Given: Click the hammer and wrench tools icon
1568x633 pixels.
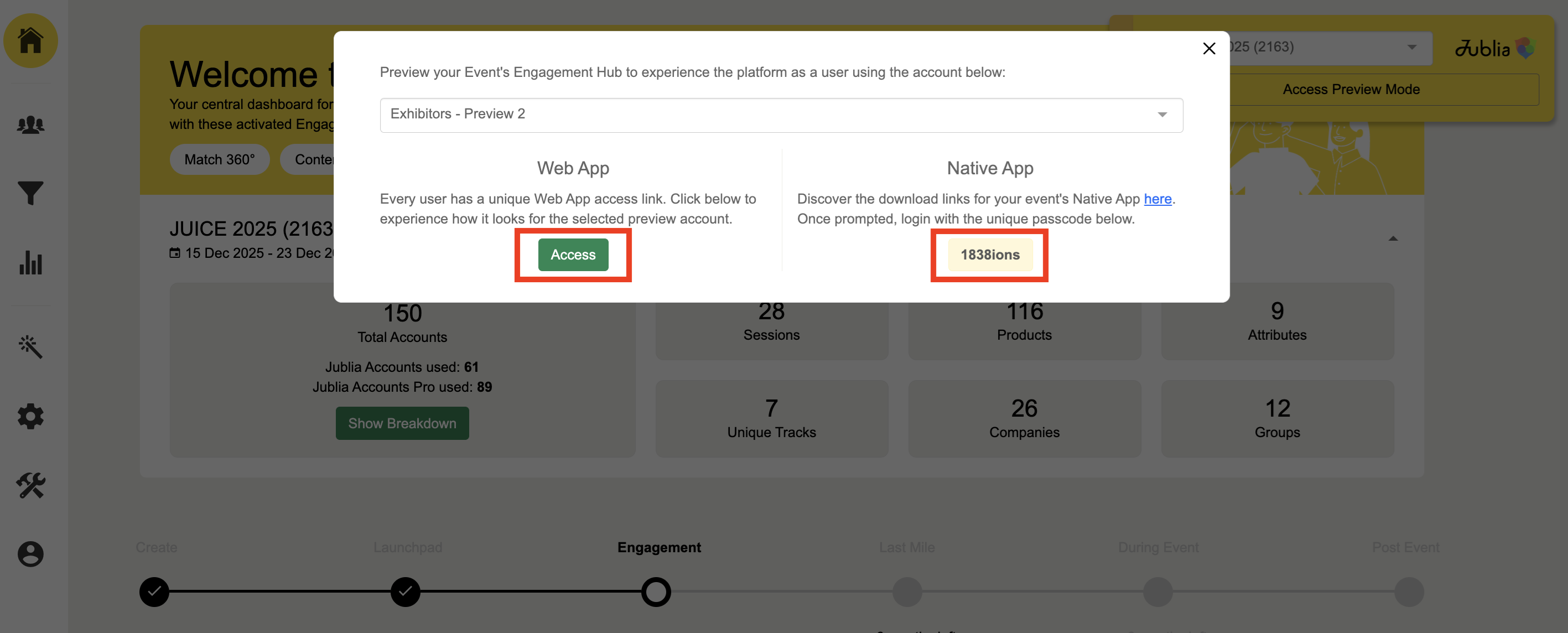Looking at the screenshot, I should (x=30, y=485).
